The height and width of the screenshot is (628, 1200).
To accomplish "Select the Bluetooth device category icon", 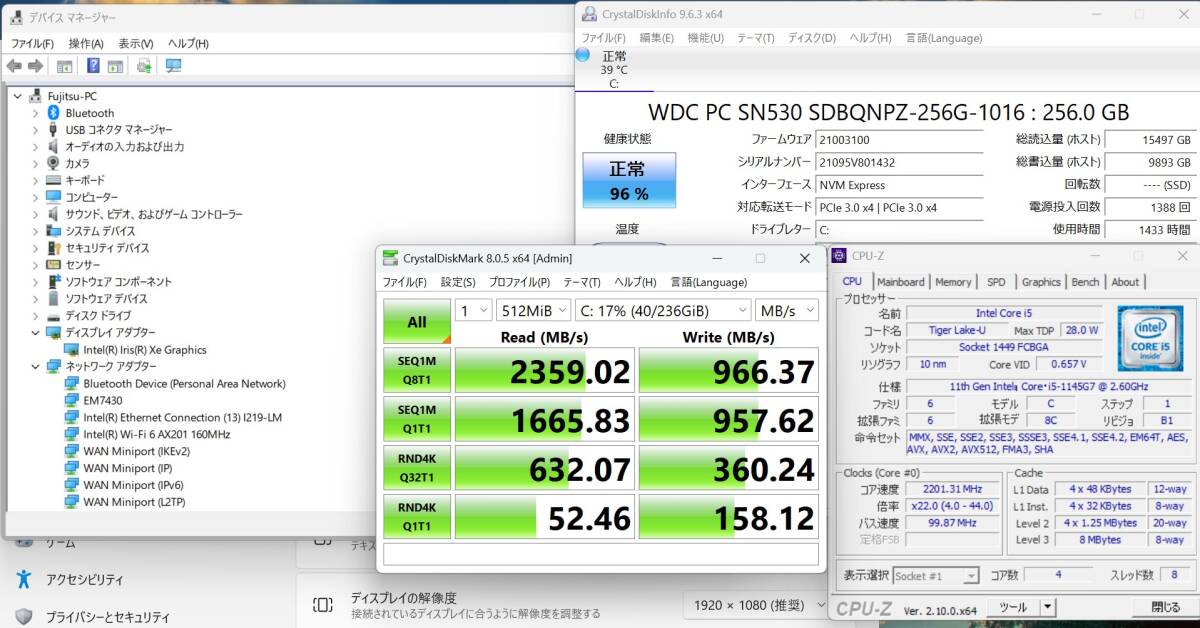I will (54, 113).
